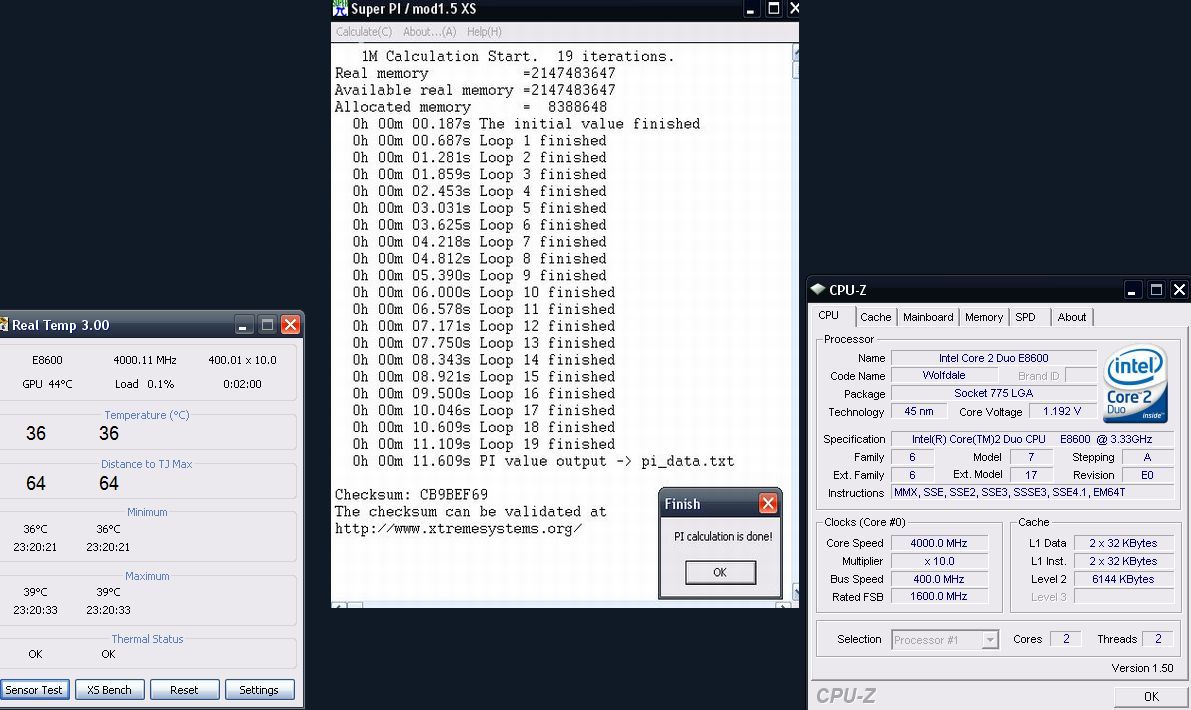Minimize the Super PI window
The image size is (1191, 710).
pyautogui.click(x=750, y=9)
